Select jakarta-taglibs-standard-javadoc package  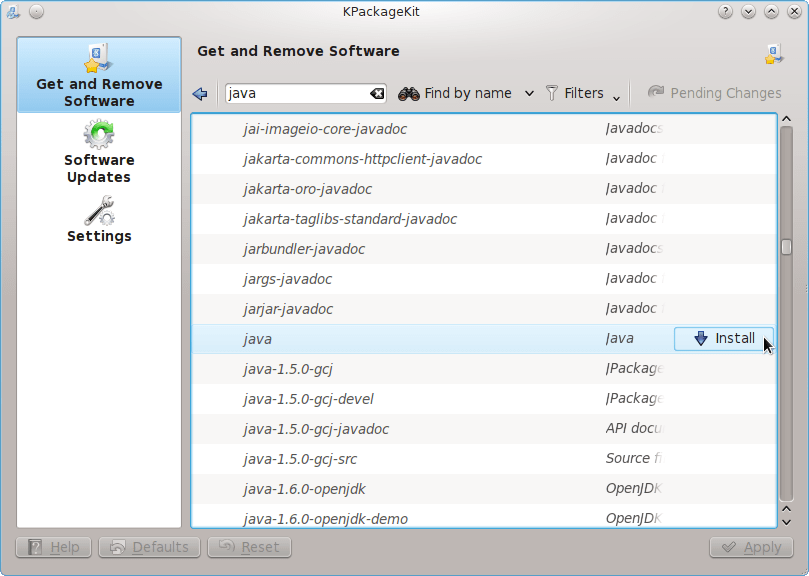click(484, 219)
